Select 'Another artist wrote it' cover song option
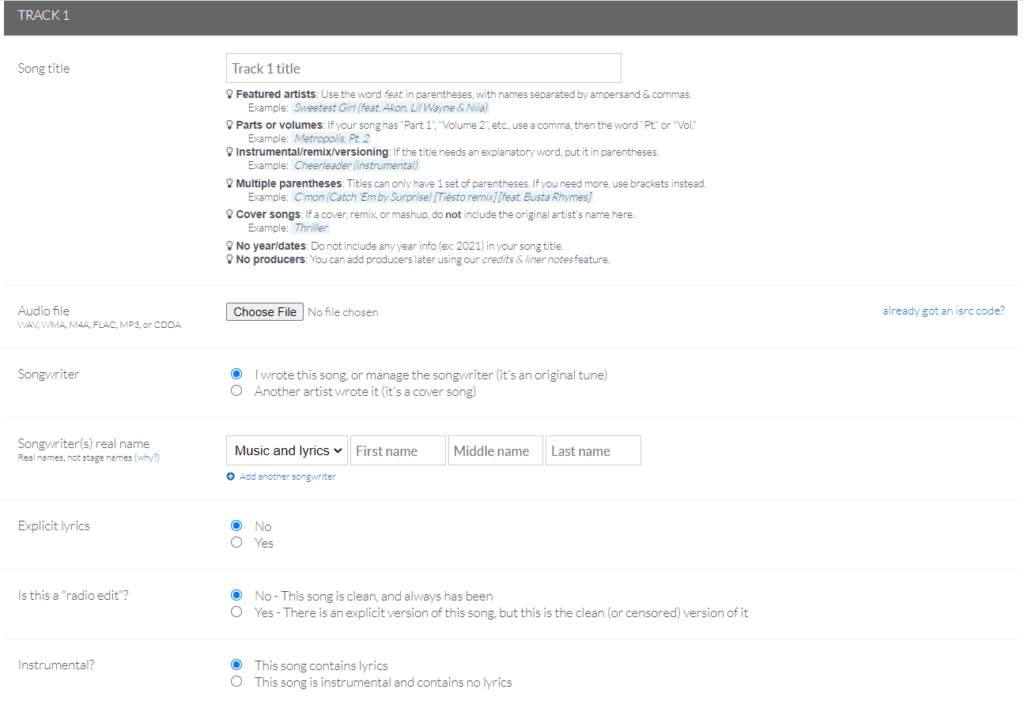 [x=237, y=391]
